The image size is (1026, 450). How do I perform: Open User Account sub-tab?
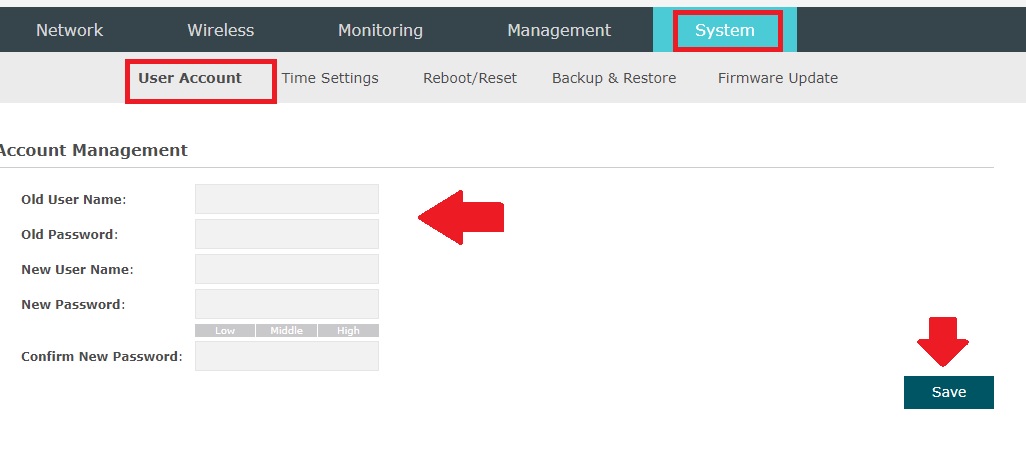pos(190,78)
